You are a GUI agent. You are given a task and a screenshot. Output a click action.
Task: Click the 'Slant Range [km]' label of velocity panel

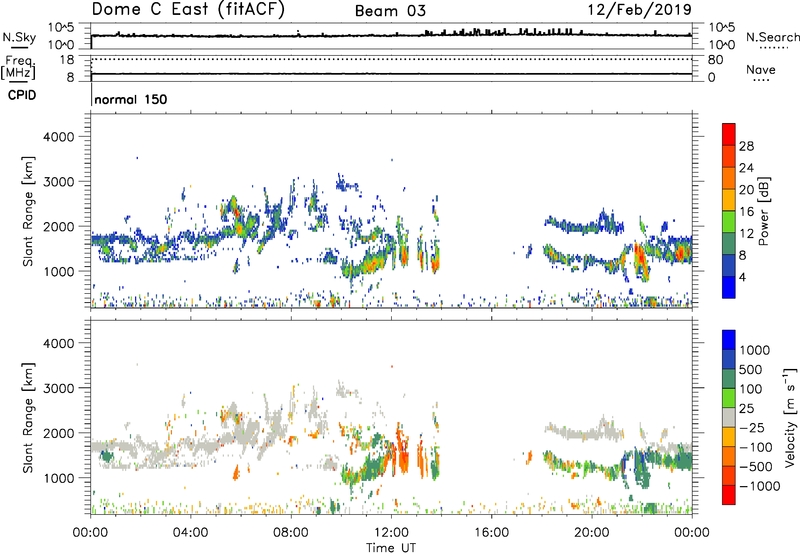click(x=28, y=417)
